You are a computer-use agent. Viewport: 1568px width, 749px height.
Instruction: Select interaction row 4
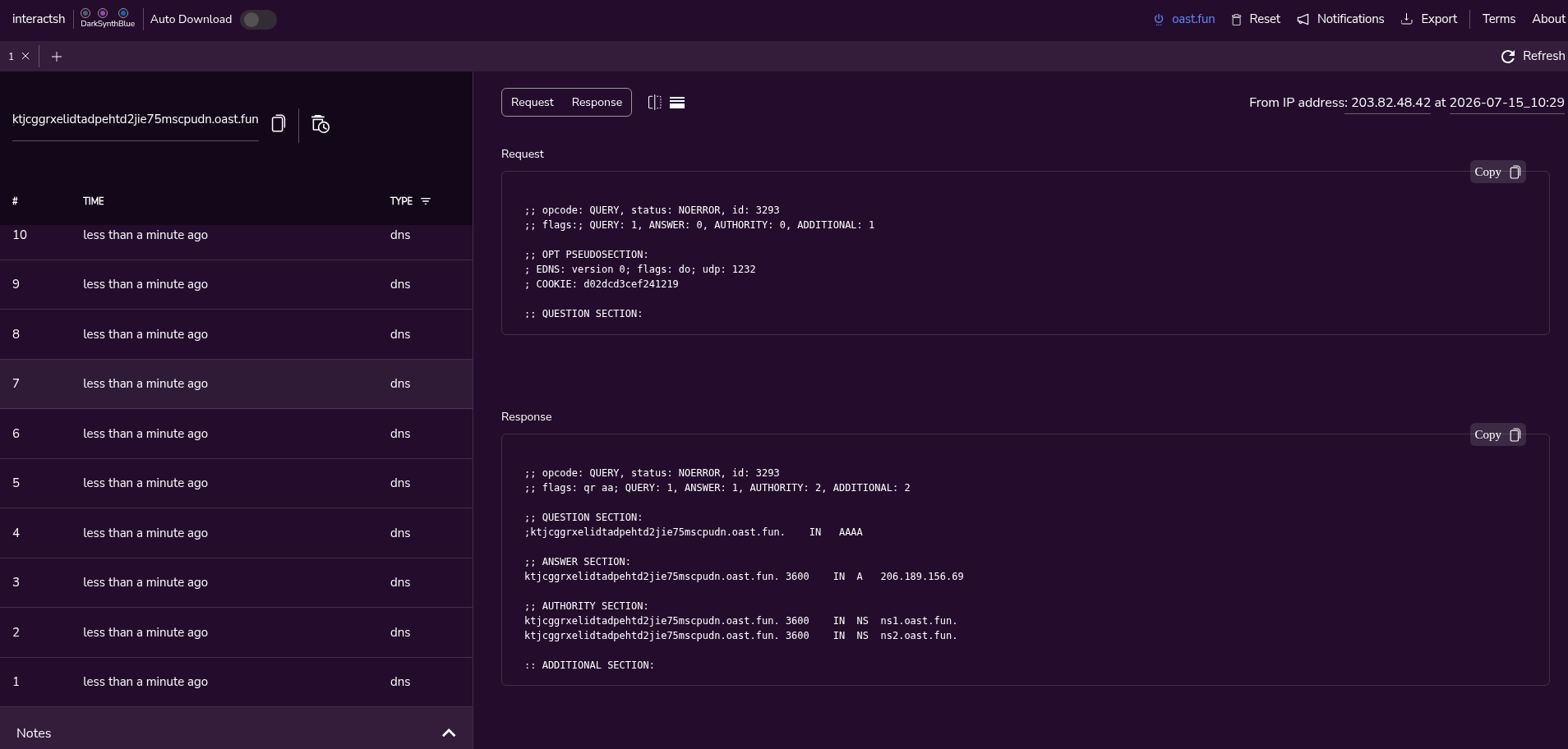[x=236, y=533]
